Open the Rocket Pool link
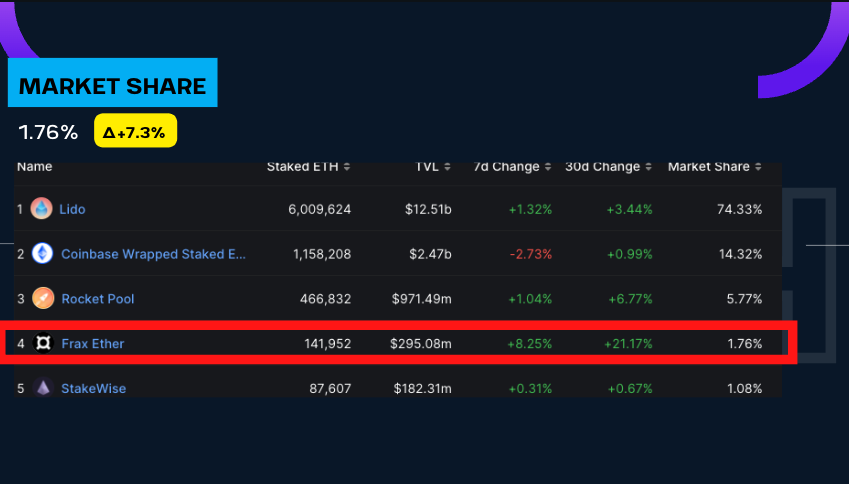This screenshot has height=484, width=849. coord(98,299)
